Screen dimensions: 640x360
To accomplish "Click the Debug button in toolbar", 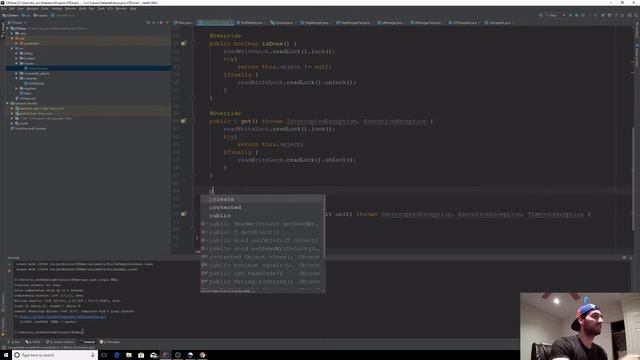I will (x=577, y=15).
